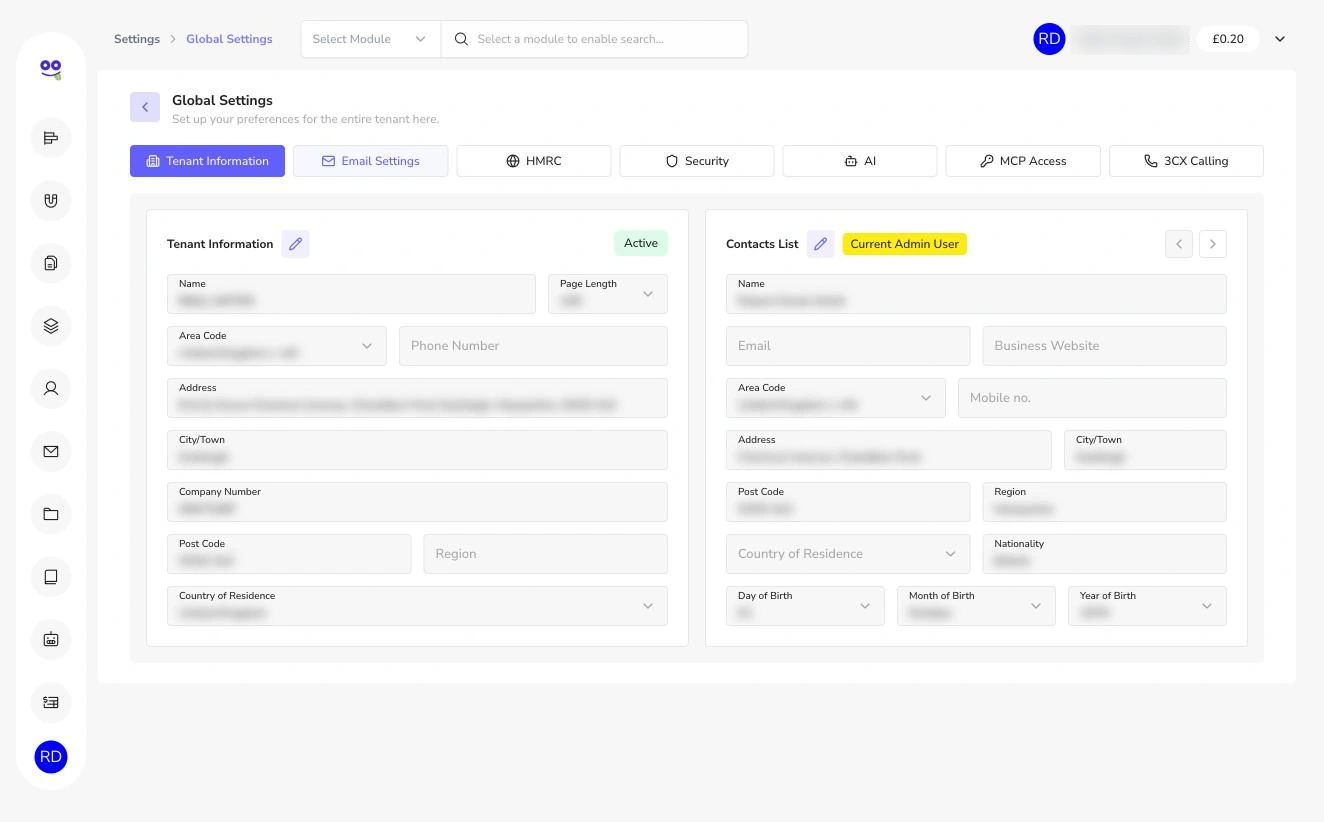Open the book icon in sidebar
The height and width of the screenshot is (822, 1324).
[x=51, y=577]
